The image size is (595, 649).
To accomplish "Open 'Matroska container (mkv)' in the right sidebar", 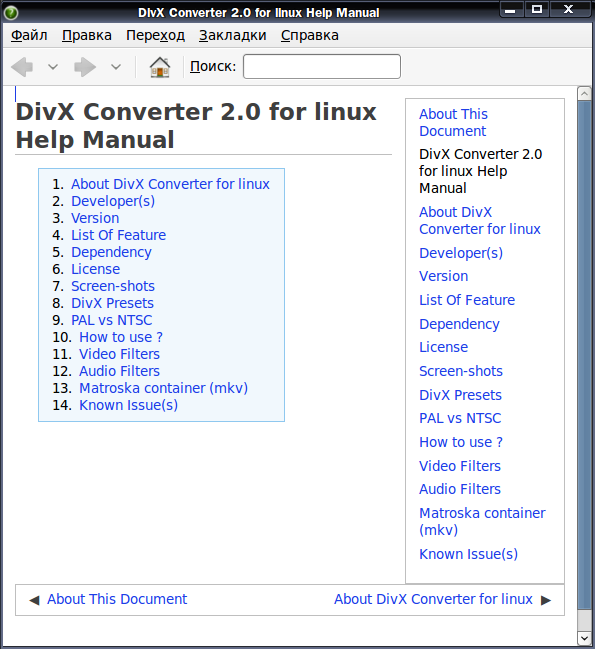I will tap(482, 522).
